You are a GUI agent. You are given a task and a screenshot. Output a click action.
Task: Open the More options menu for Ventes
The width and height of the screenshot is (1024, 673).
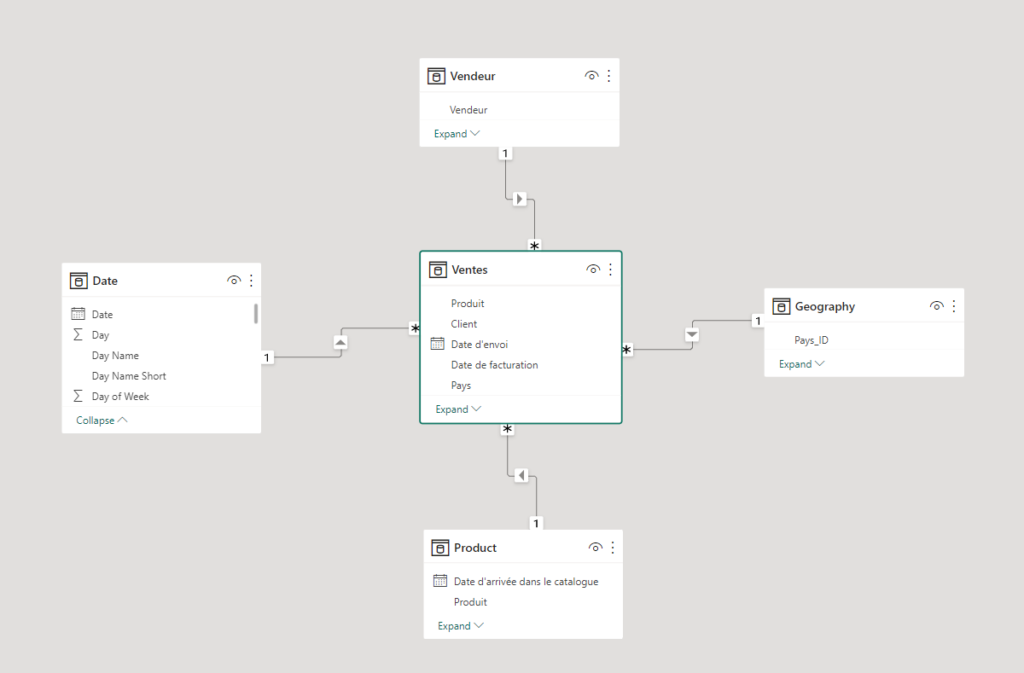[x=610, y=269]
